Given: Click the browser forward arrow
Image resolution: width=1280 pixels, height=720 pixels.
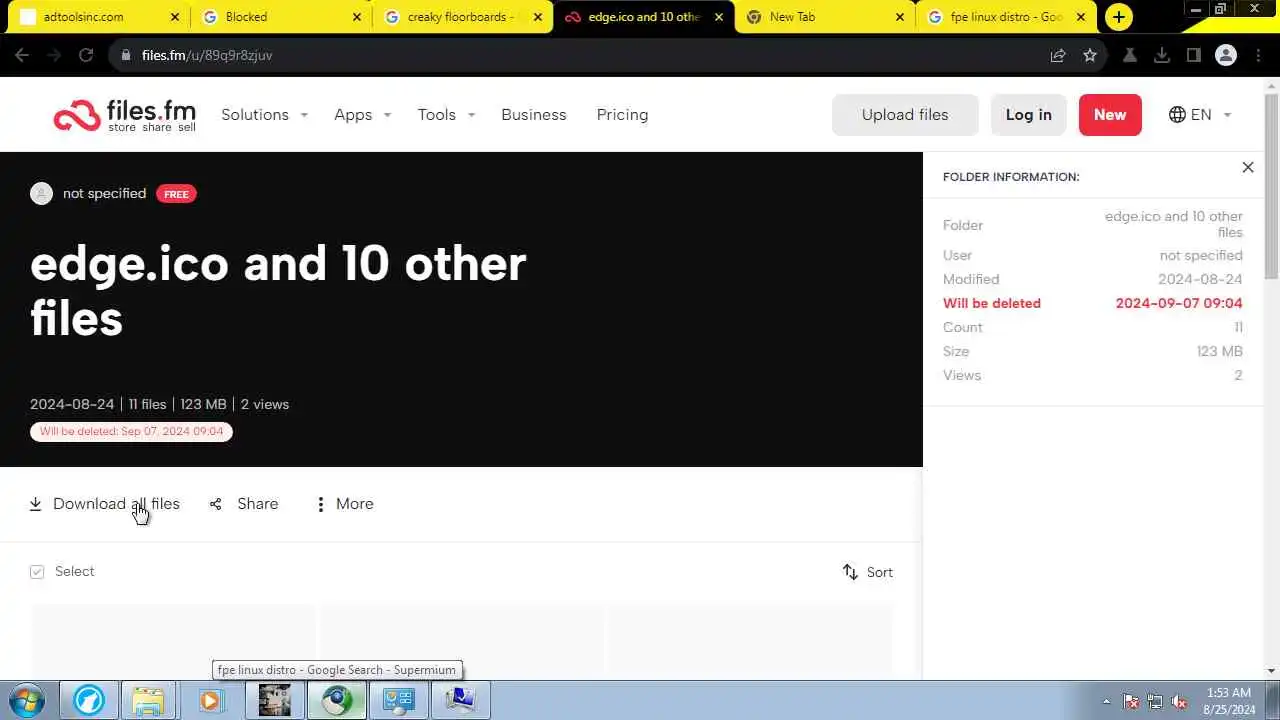Looking at the screenshot, I should pos(54,55).
